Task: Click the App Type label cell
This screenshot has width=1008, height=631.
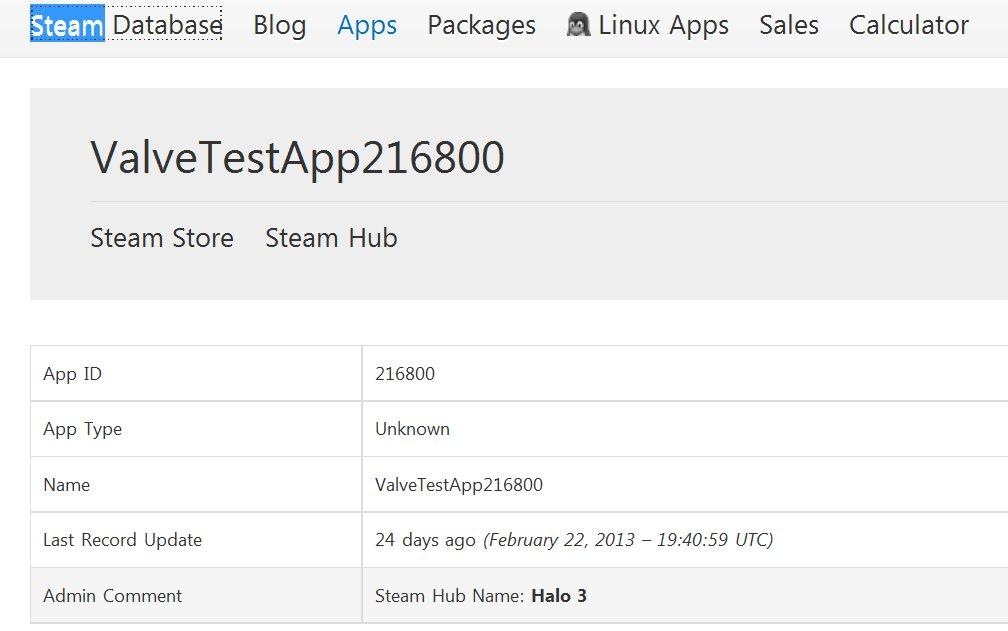Action: coord(196,429)
